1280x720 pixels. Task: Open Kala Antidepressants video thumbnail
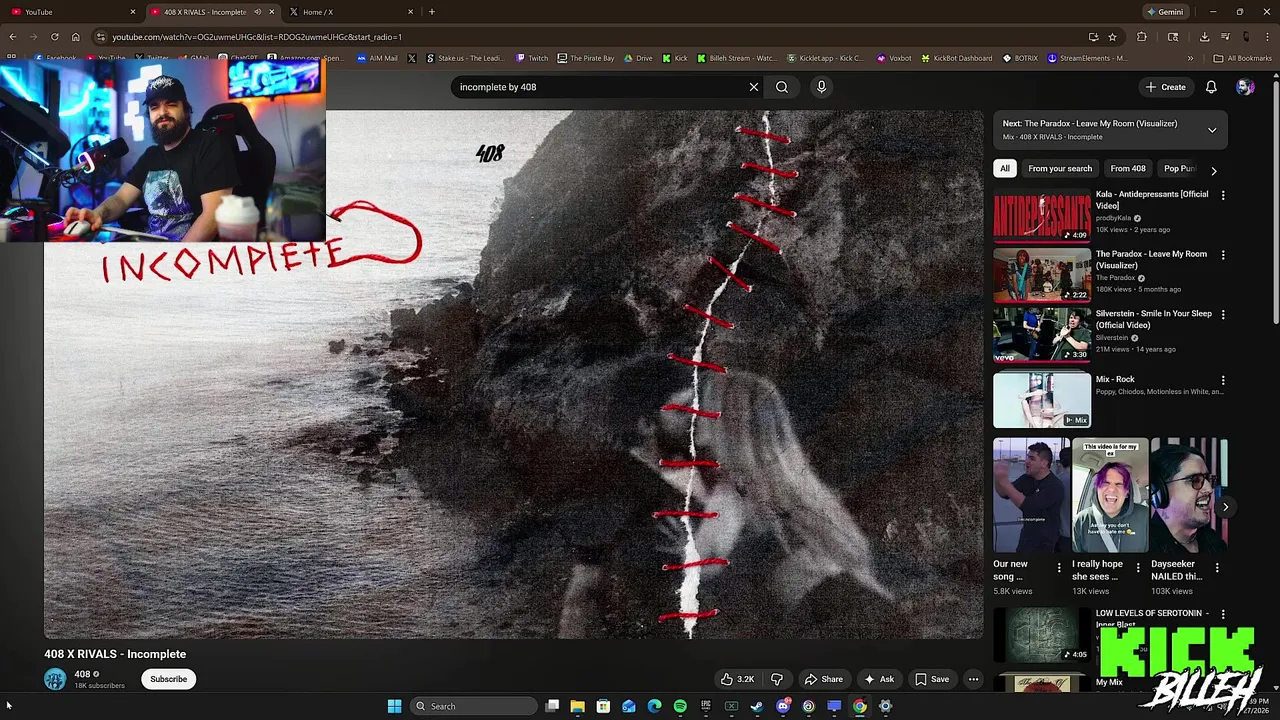click(1042, 216)
